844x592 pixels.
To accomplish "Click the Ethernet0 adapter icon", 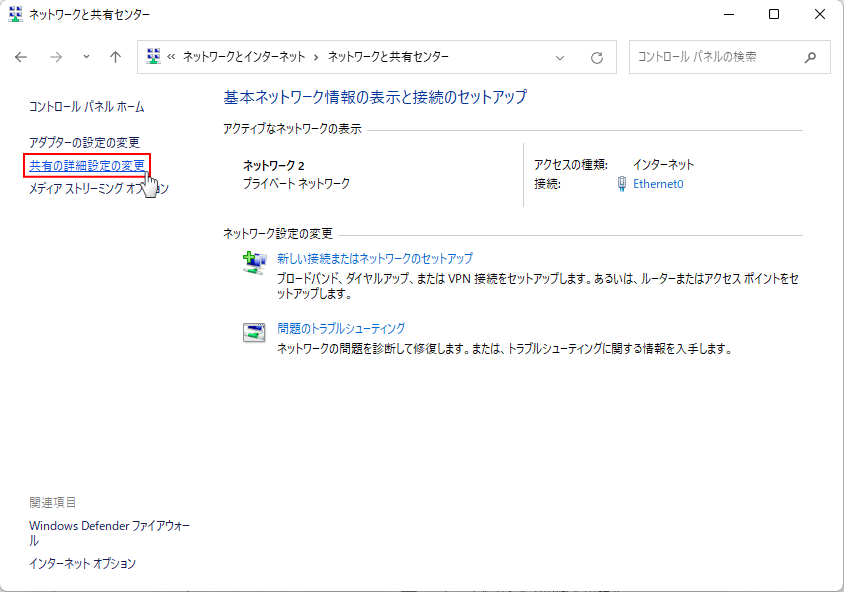I will pos(621,184).
